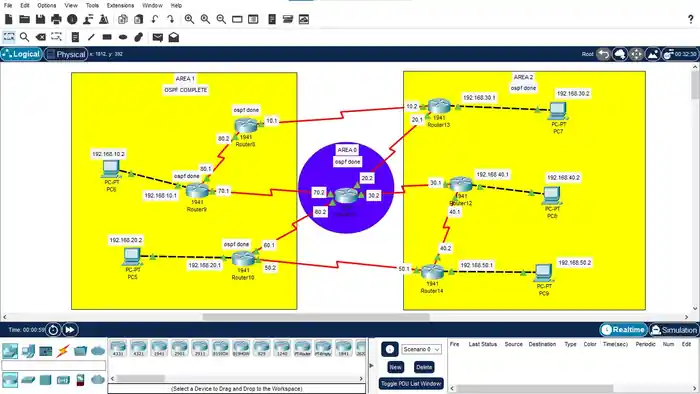Image resolution: width=700 pixels, height=394 pixels.
Task: Click the New Cluster cloud icon
Action: point(620,54)
